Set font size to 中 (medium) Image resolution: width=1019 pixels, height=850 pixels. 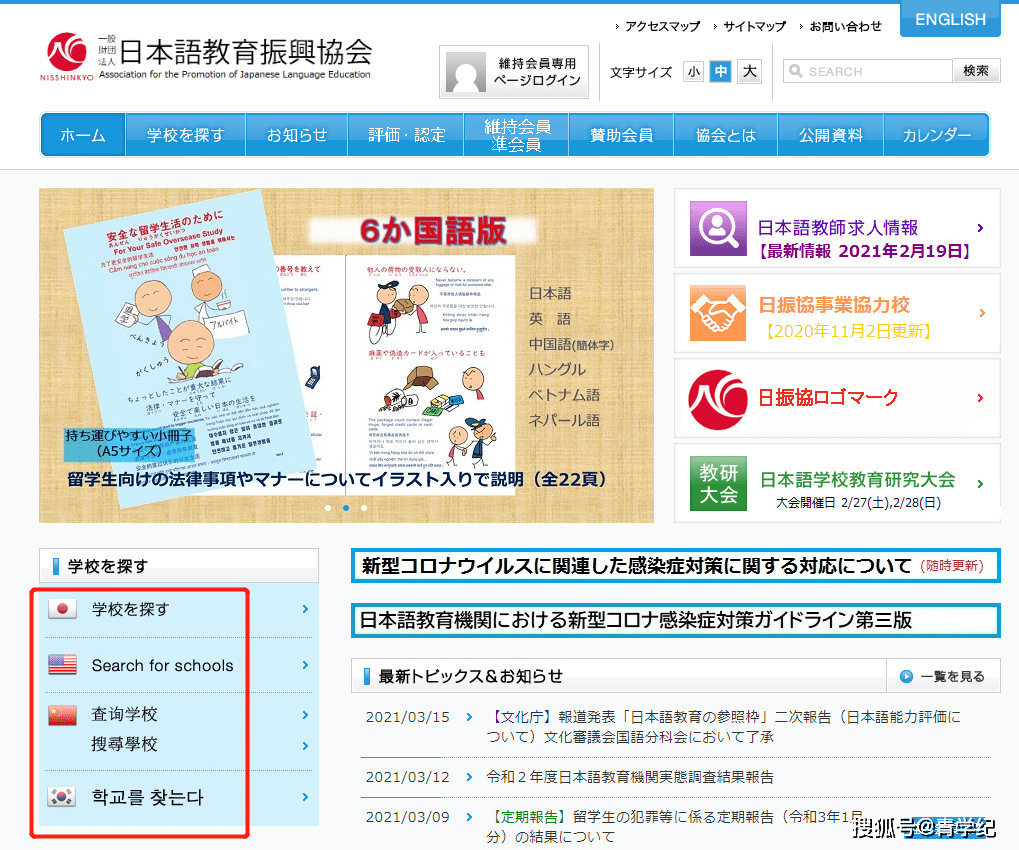pos(721,72)
